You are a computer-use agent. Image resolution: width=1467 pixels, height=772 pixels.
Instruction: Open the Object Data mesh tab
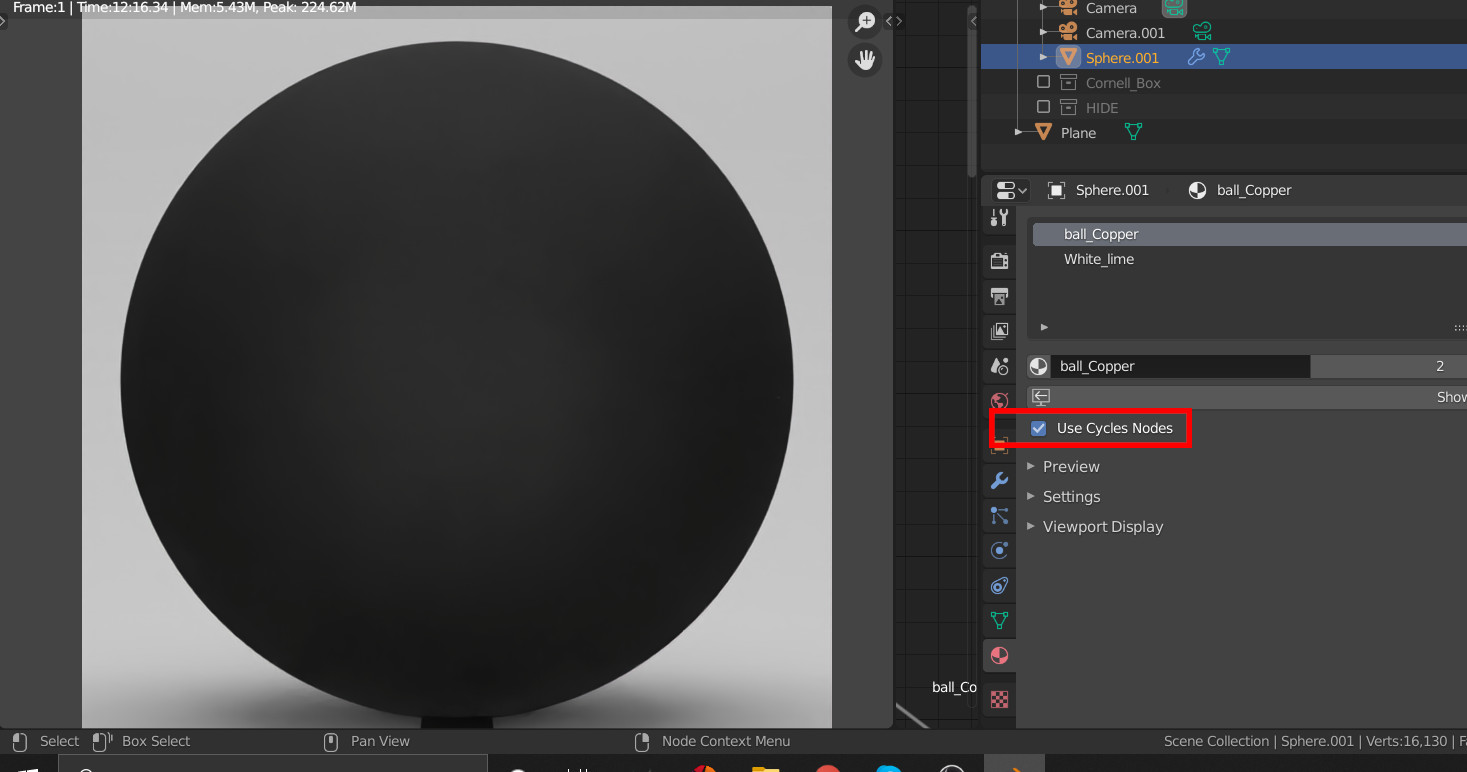tap(998, 620)
